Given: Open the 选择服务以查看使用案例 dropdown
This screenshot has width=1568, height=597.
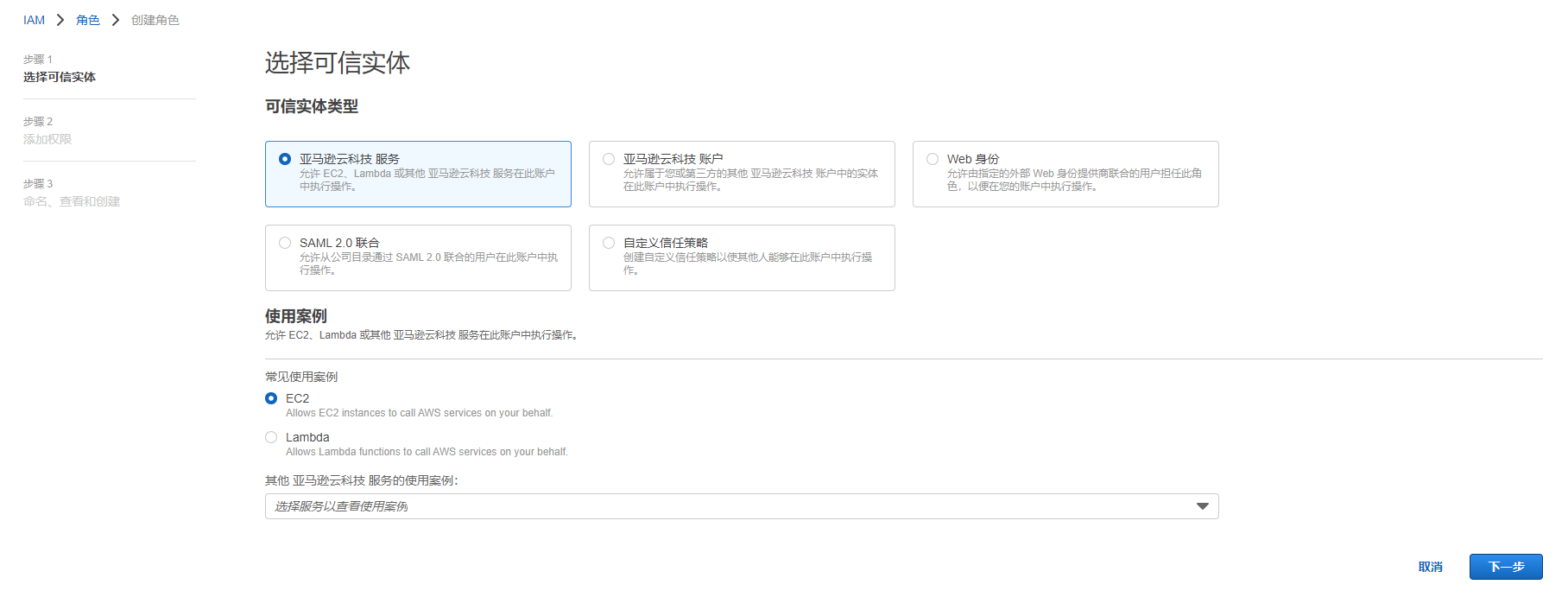Looking at the screenshot, I should (742, 506).
